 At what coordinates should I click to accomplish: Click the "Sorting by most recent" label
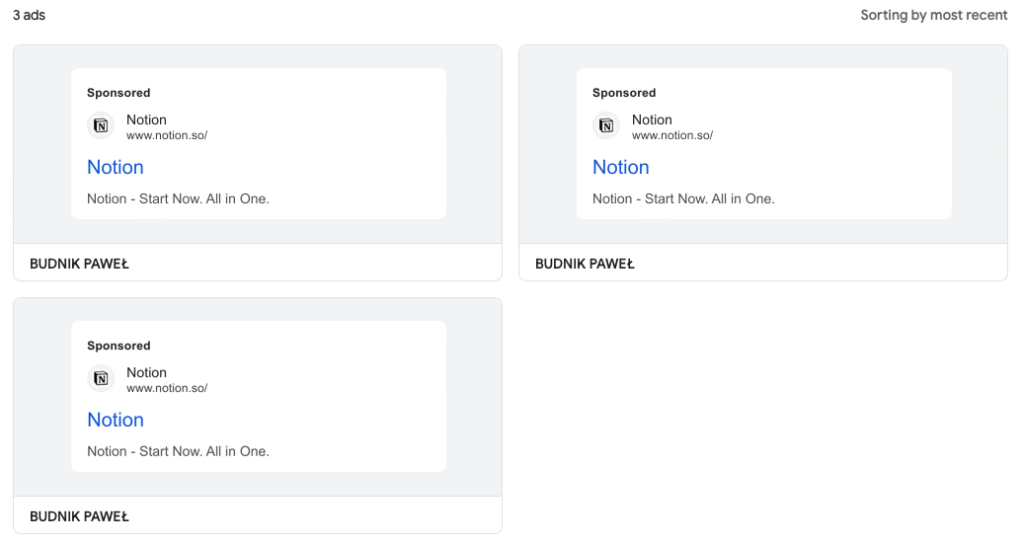(x=934, y=16)
